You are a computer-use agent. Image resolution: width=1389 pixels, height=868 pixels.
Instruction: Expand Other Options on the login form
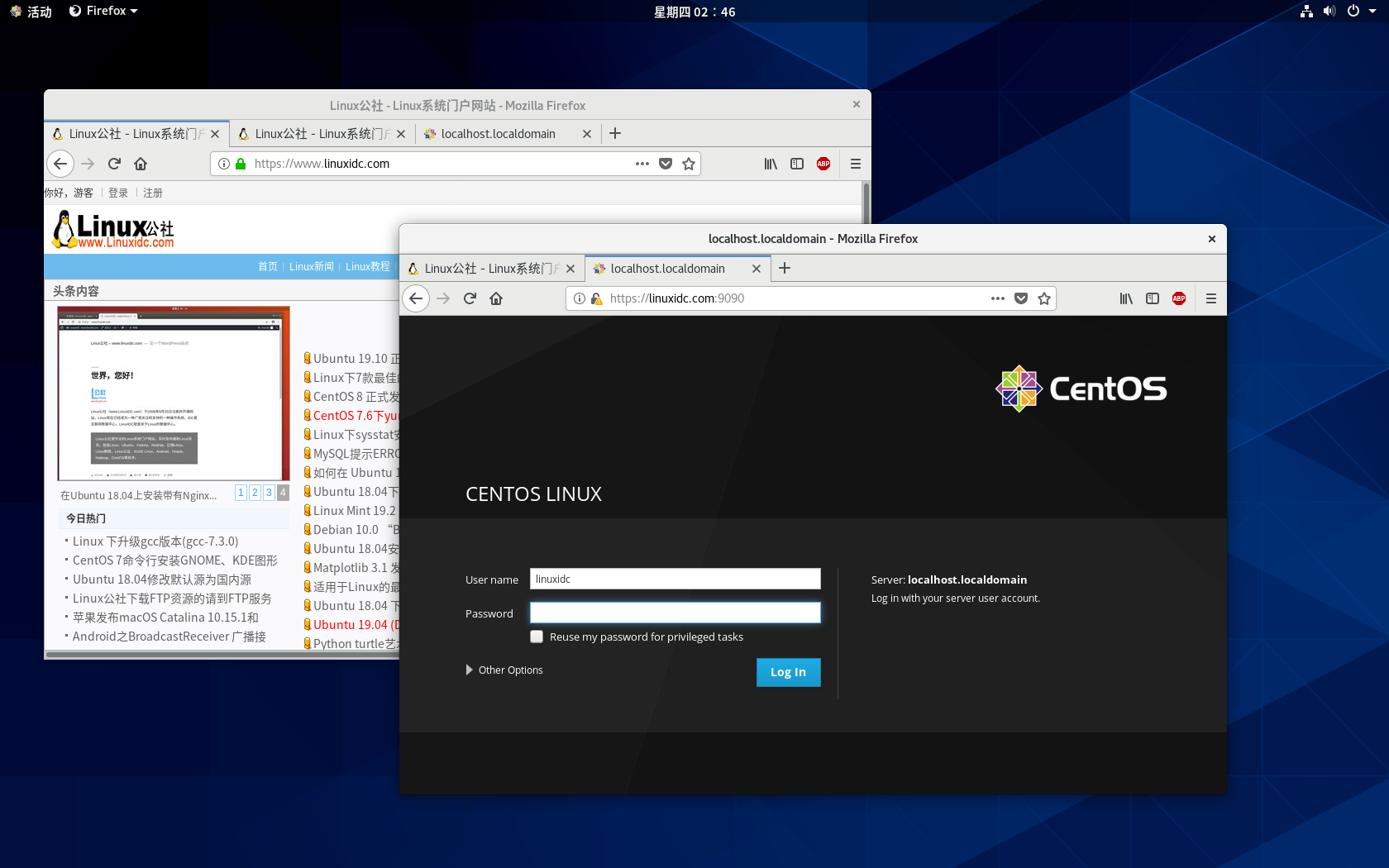click(x=504, y=670)
